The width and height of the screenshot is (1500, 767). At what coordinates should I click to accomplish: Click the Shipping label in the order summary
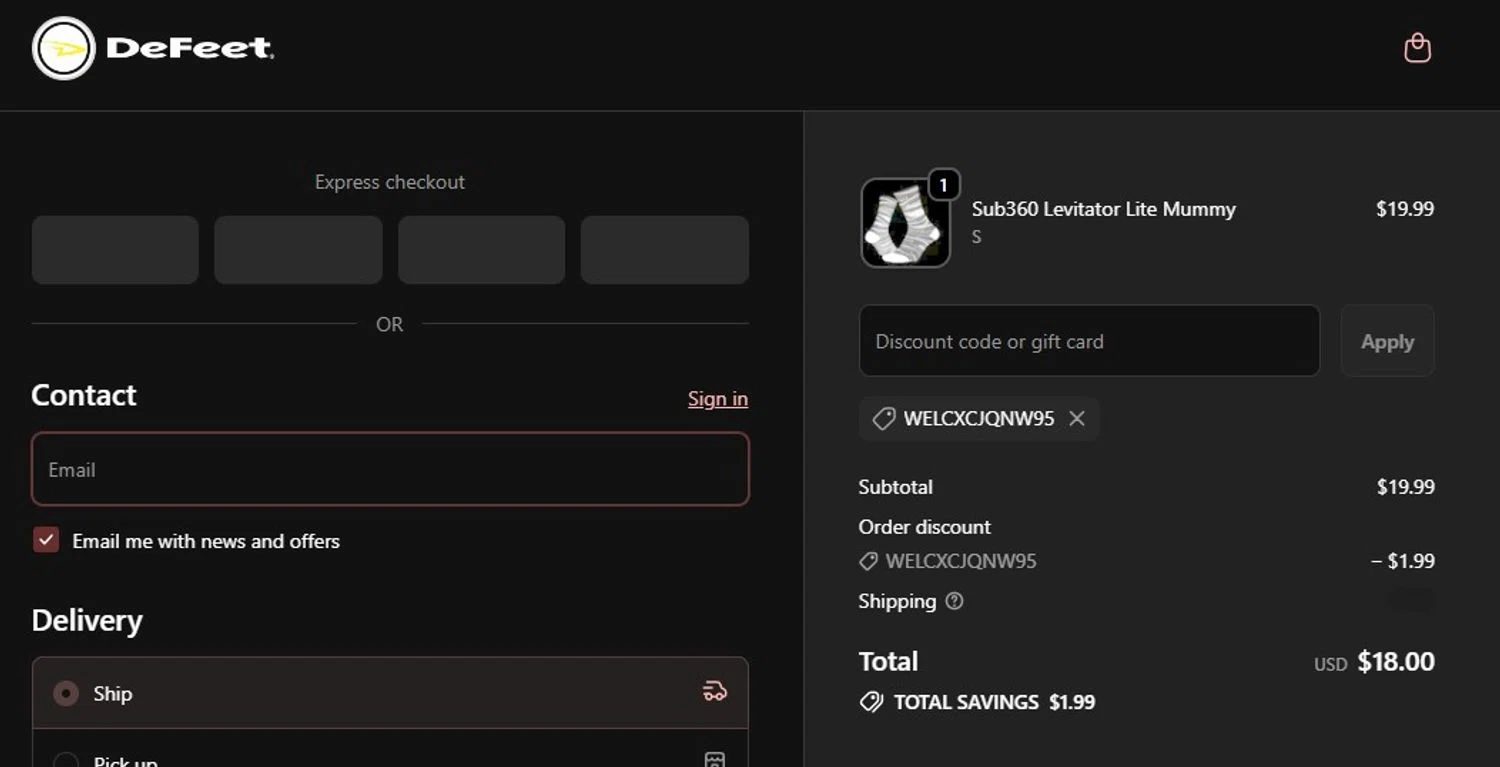(x=897, y=601)
